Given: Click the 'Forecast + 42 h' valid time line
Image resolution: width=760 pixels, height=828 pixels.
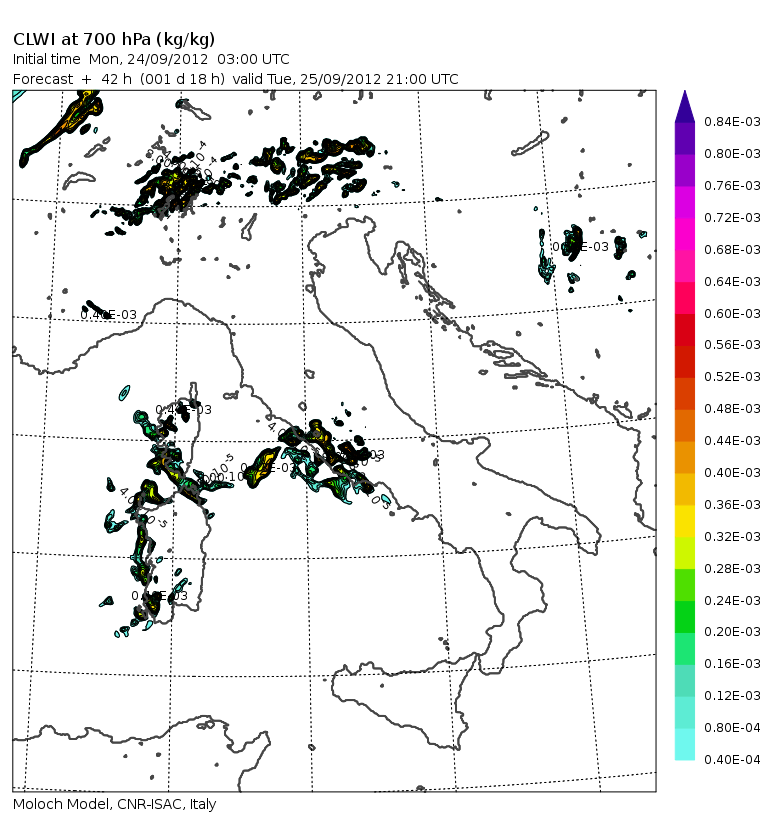Looking at the screenshot, I should click(x=236, y=79).
